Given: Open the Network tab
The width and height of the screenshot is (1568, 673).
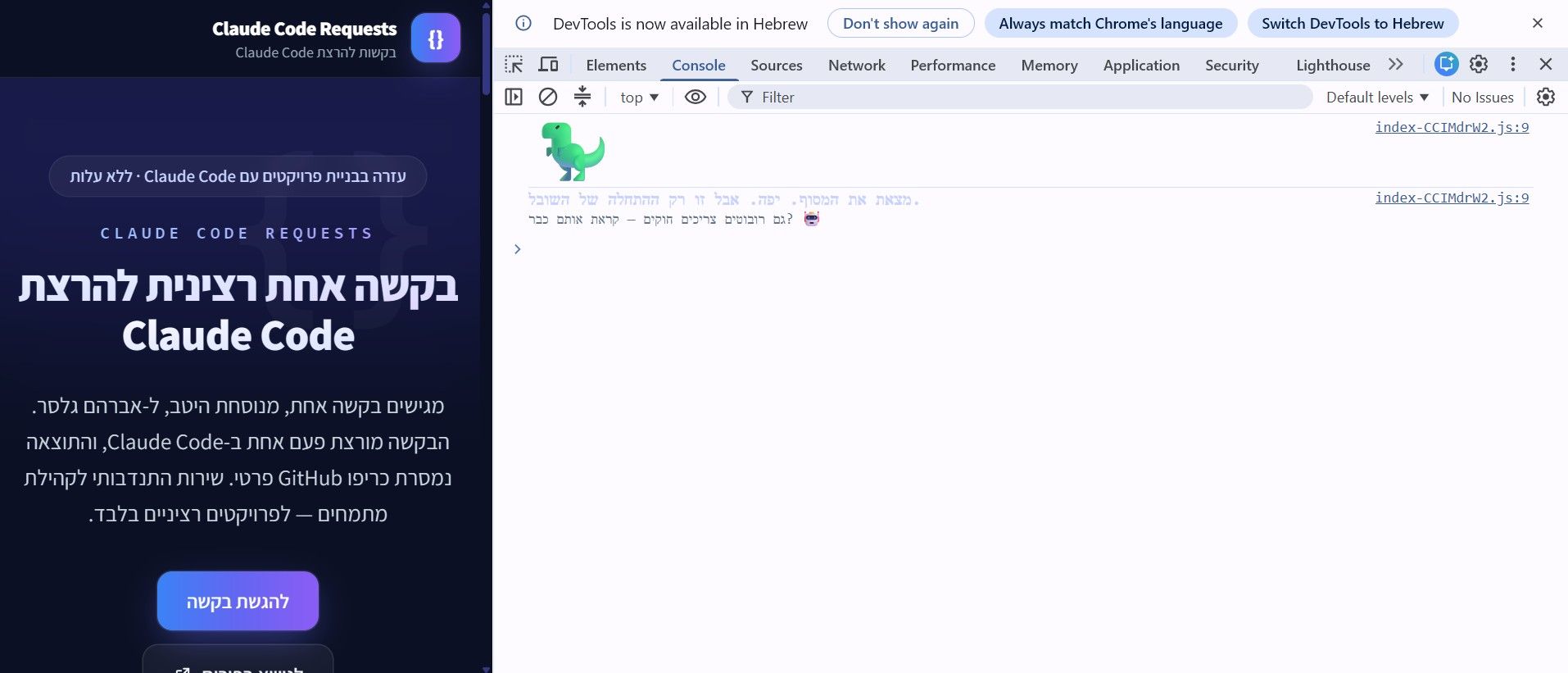Looking at the screenshot, I should click(857, 66).
